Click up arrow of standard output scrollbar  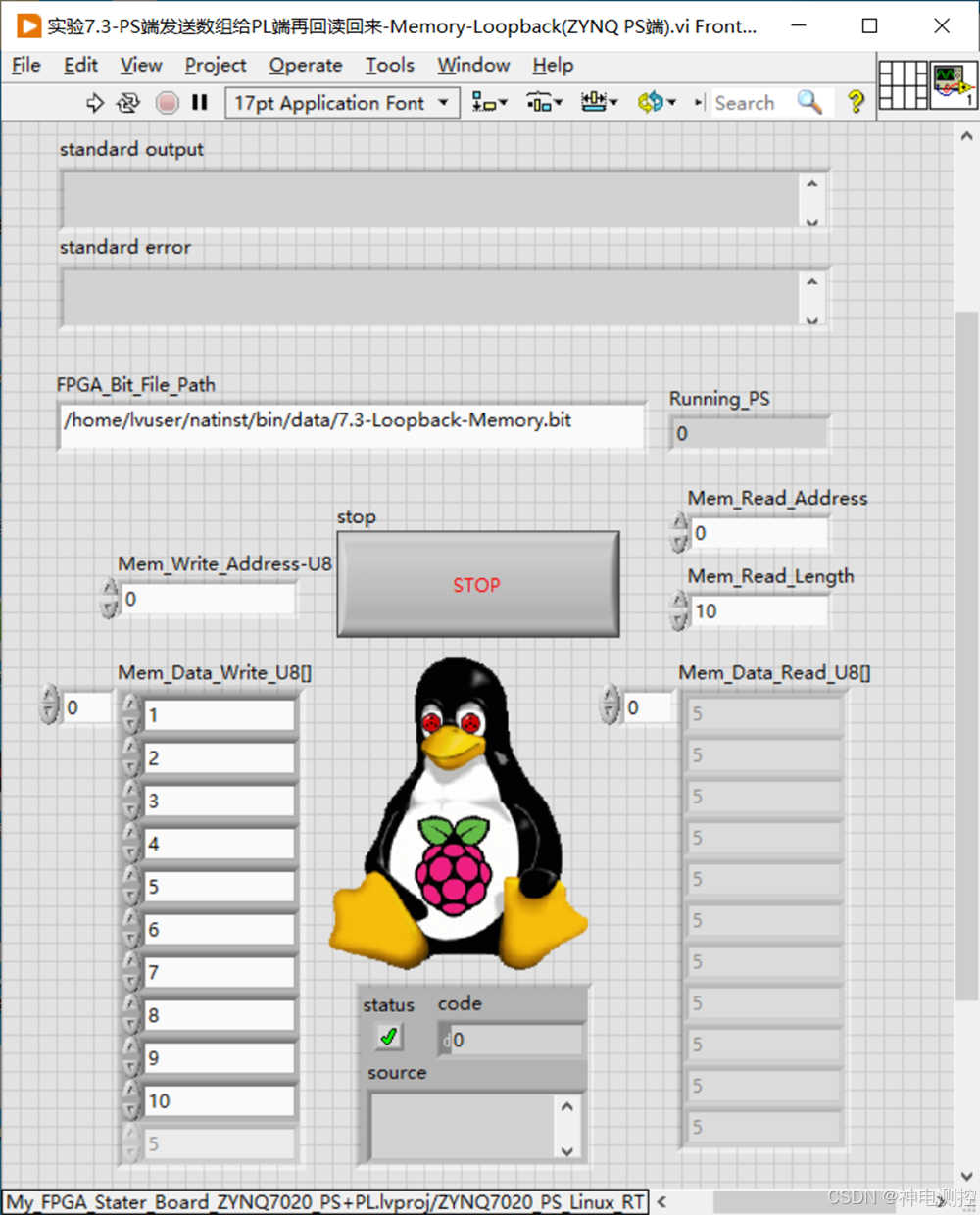[x=811, y=184]
